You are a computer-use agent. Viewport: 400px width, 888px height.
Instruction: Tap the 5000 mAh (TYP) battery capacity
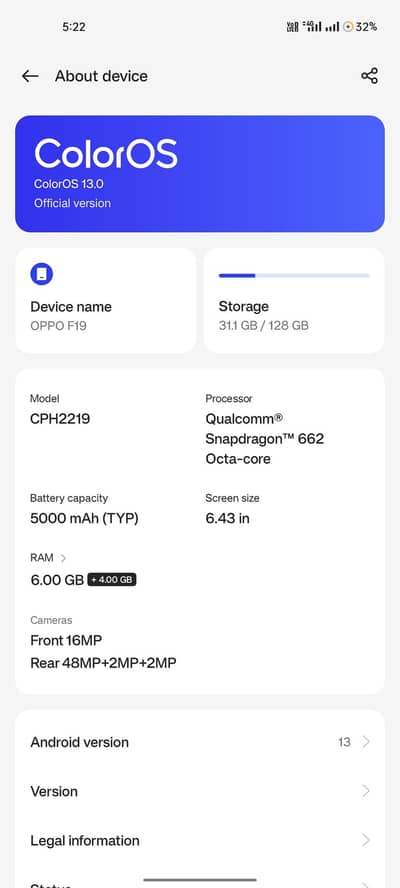pyautogui.click(x=84, y=518)
